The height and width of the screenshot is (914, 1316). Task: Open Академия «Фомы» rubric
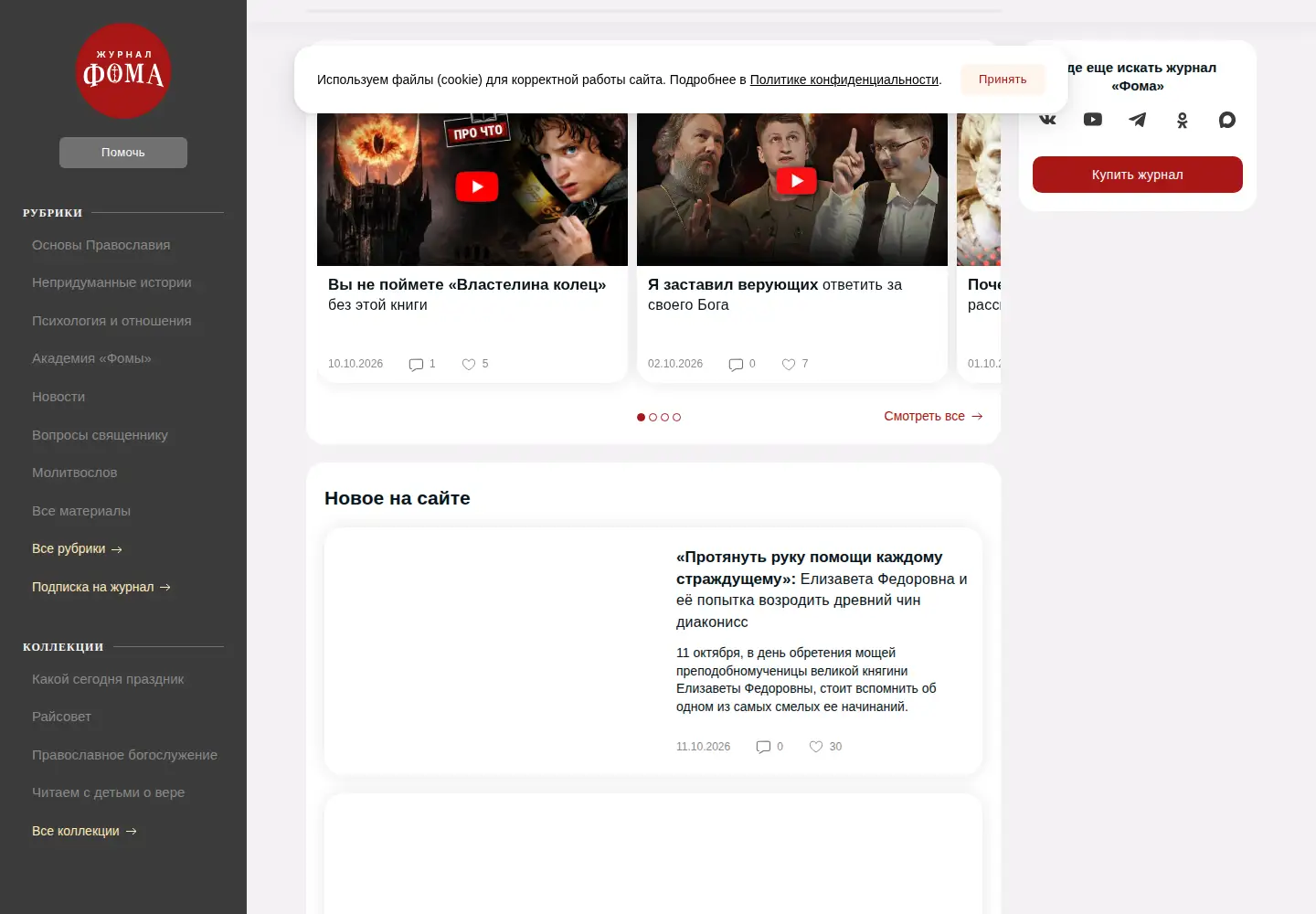pyautogui.click(x=91, y=358)
